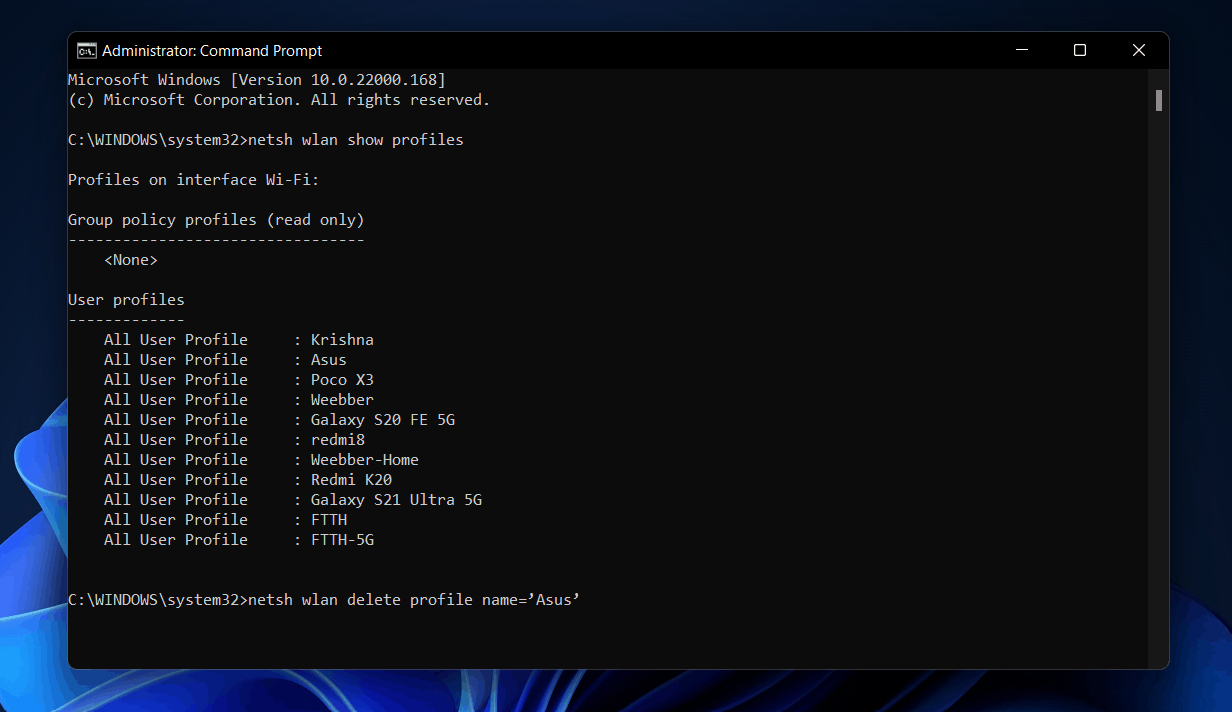This screenshot has width=1232, height=712.
Task: Click the 'Profiles on interface Wi-Fi:' line
Action: click(x=193, y=180)
